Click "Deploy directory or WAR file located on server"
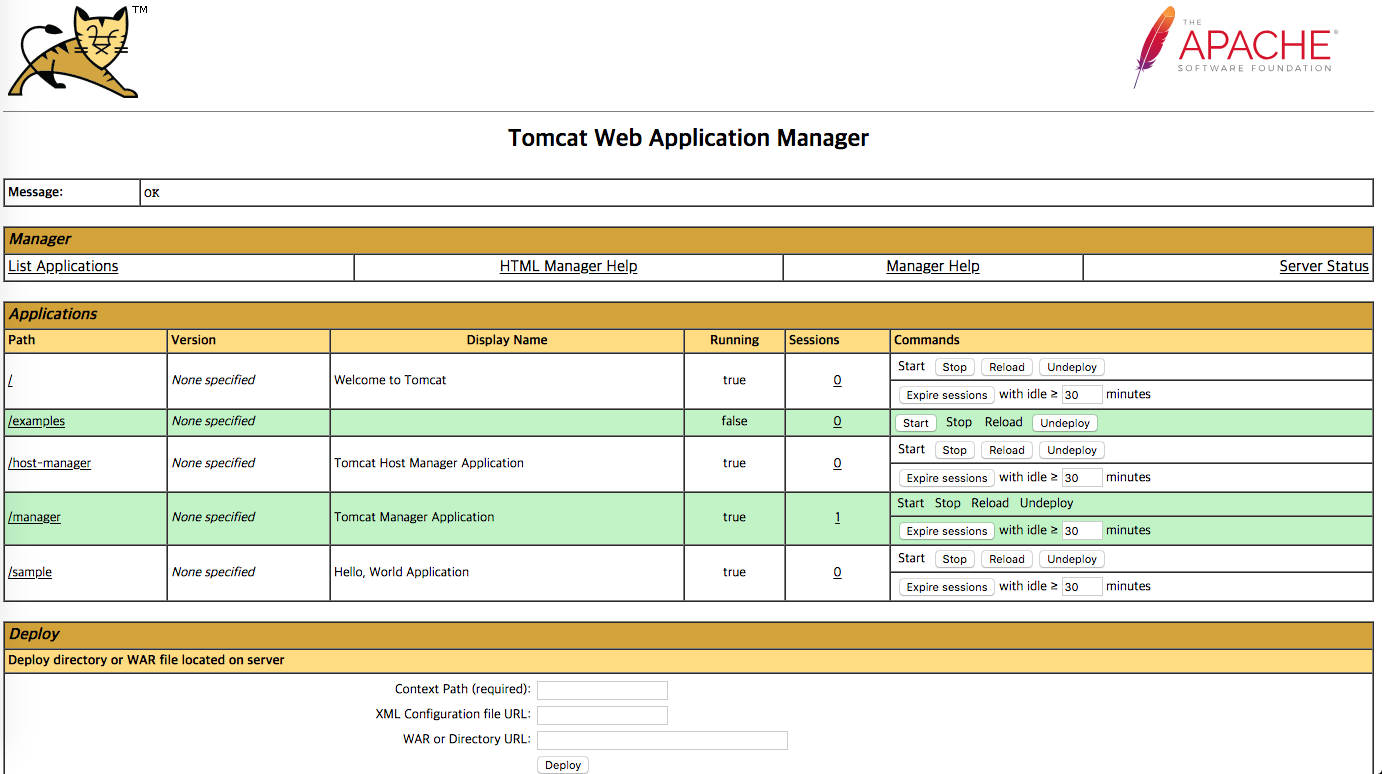The image size is (1382, 774). [x=146, y=660]
